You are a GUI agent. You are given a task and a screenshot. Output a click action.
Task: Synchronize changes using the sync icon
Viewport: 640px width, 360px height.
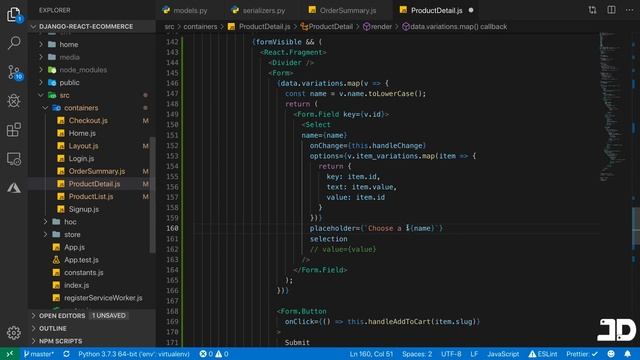(66, 354)
